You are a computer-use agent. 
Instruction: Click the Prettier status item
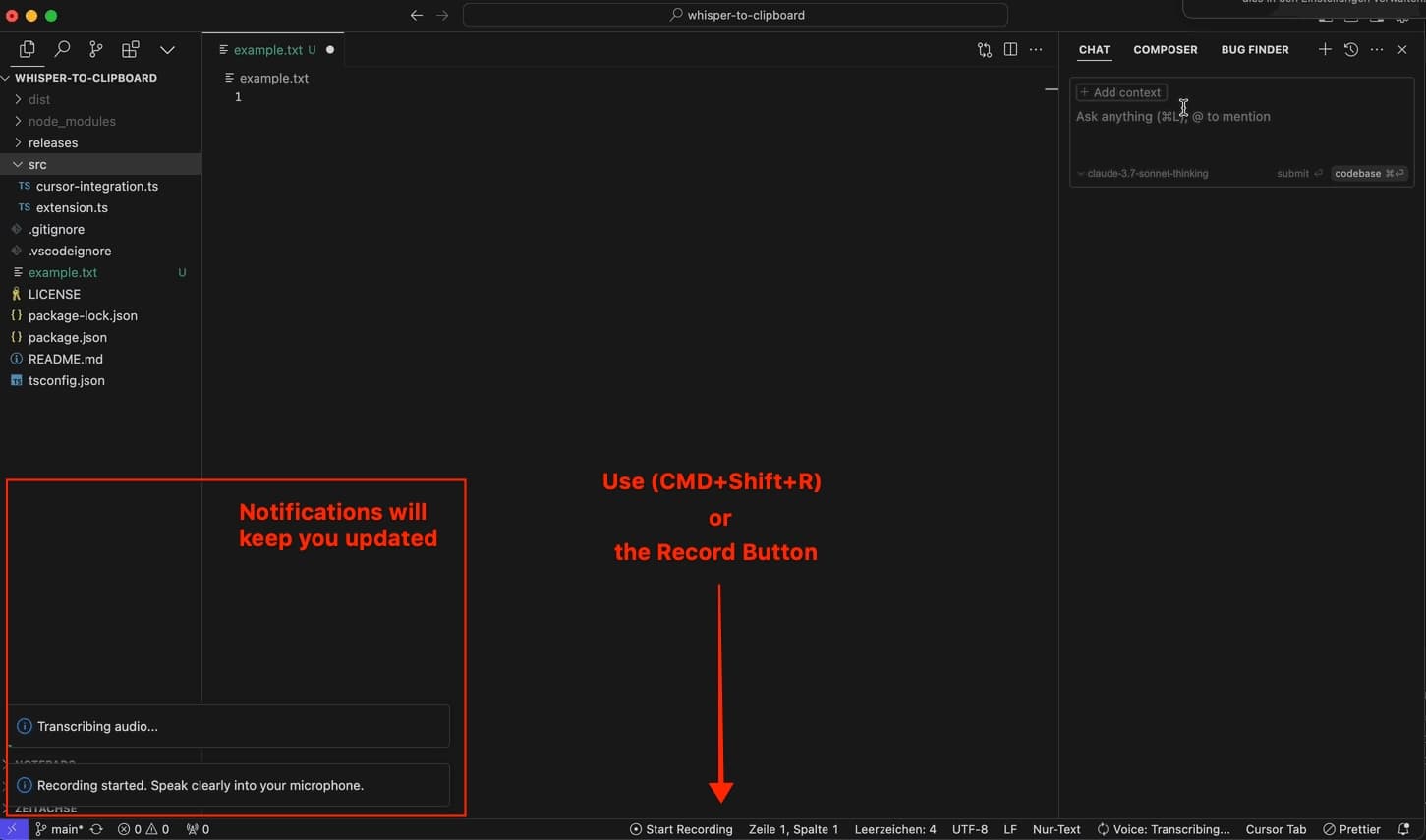click(x=1352, y=829)
